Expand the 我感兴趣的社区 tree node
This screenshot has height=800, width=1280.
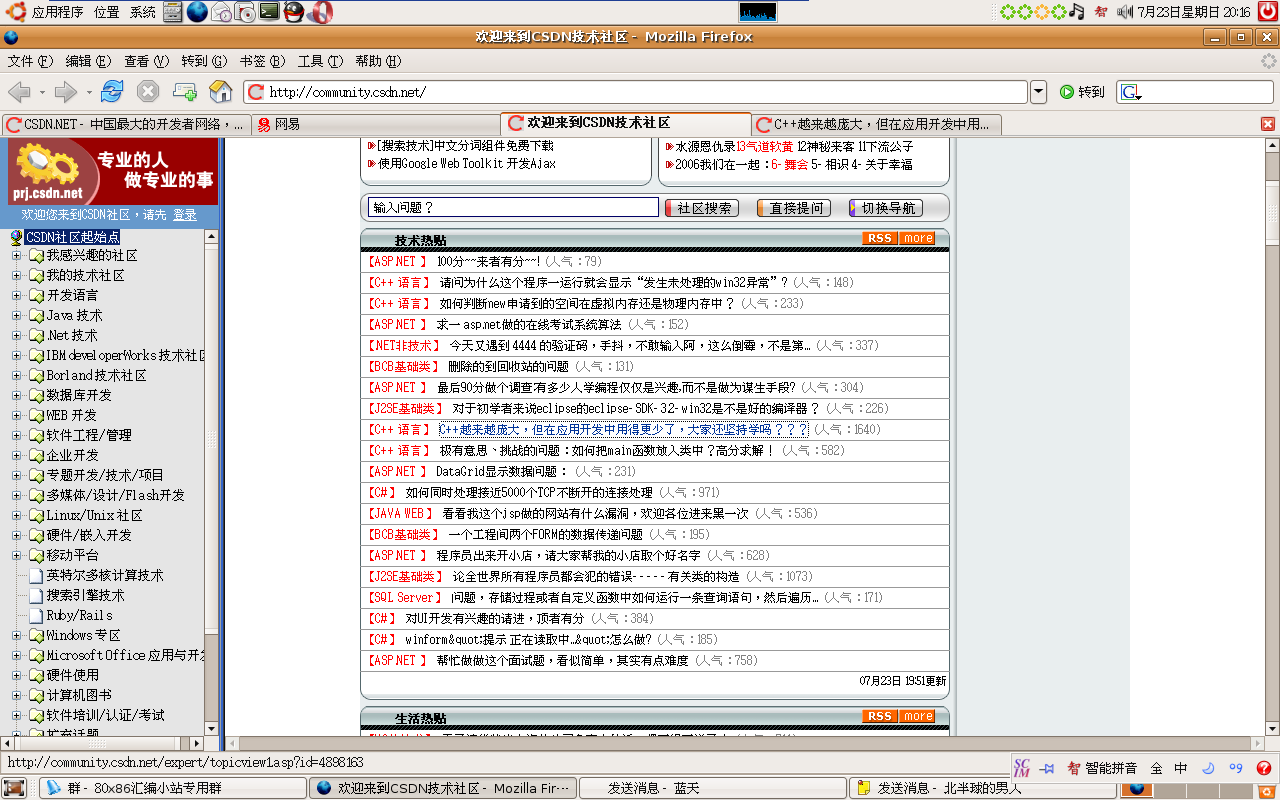16,256
